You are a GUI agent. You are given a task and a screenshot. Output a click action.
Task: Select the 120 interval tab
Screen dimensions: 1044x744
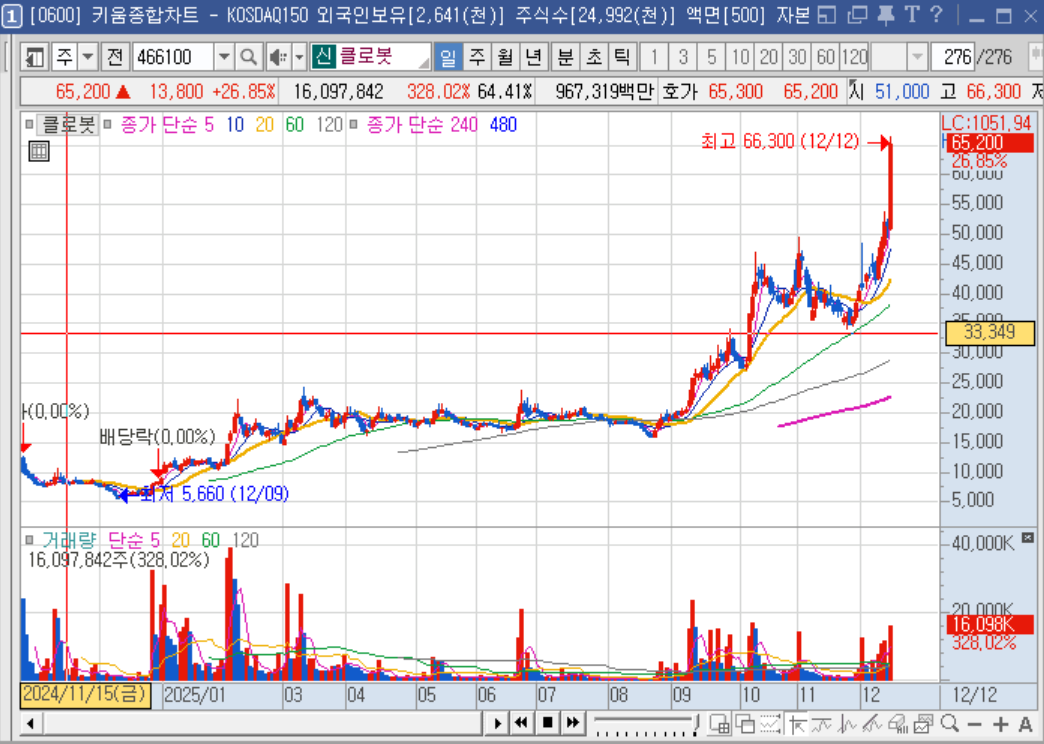[854, 58]
